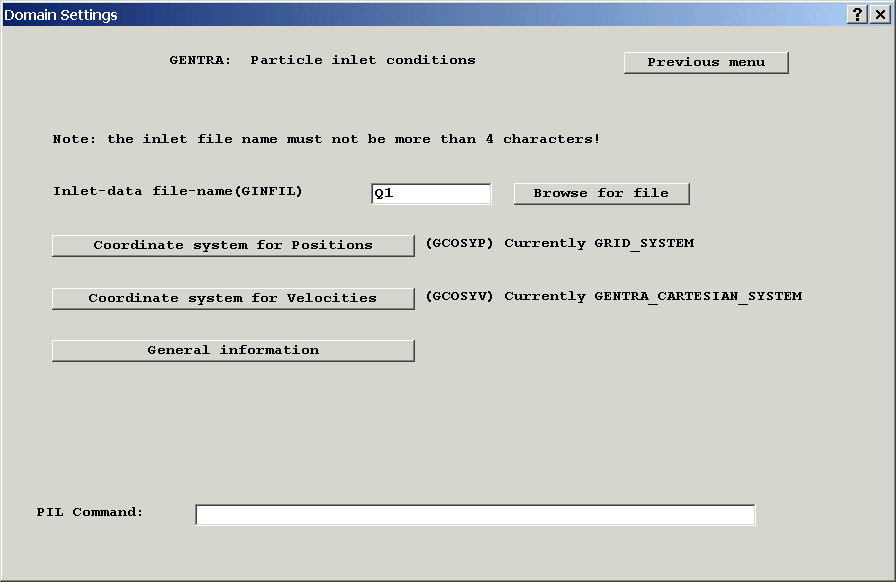Viewport: 896px width, 582px height.
Task: Click the Domain Settings title bar
Action: pyautogui.click(x=400, y=14)
